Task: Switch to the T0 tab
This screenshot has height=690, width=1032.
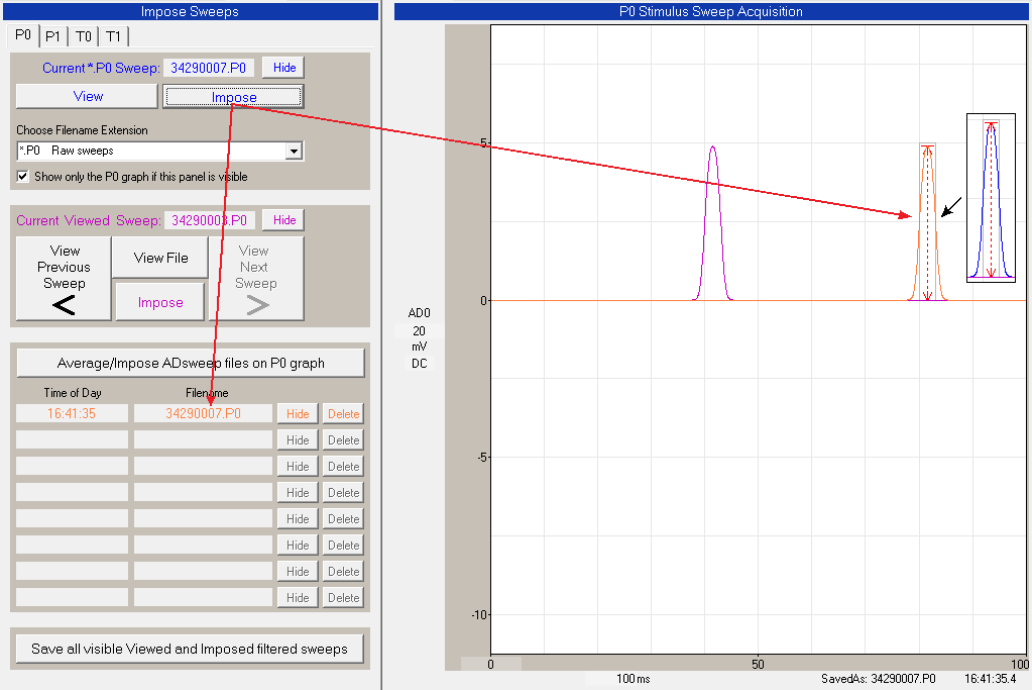Action: click(84, 36)
